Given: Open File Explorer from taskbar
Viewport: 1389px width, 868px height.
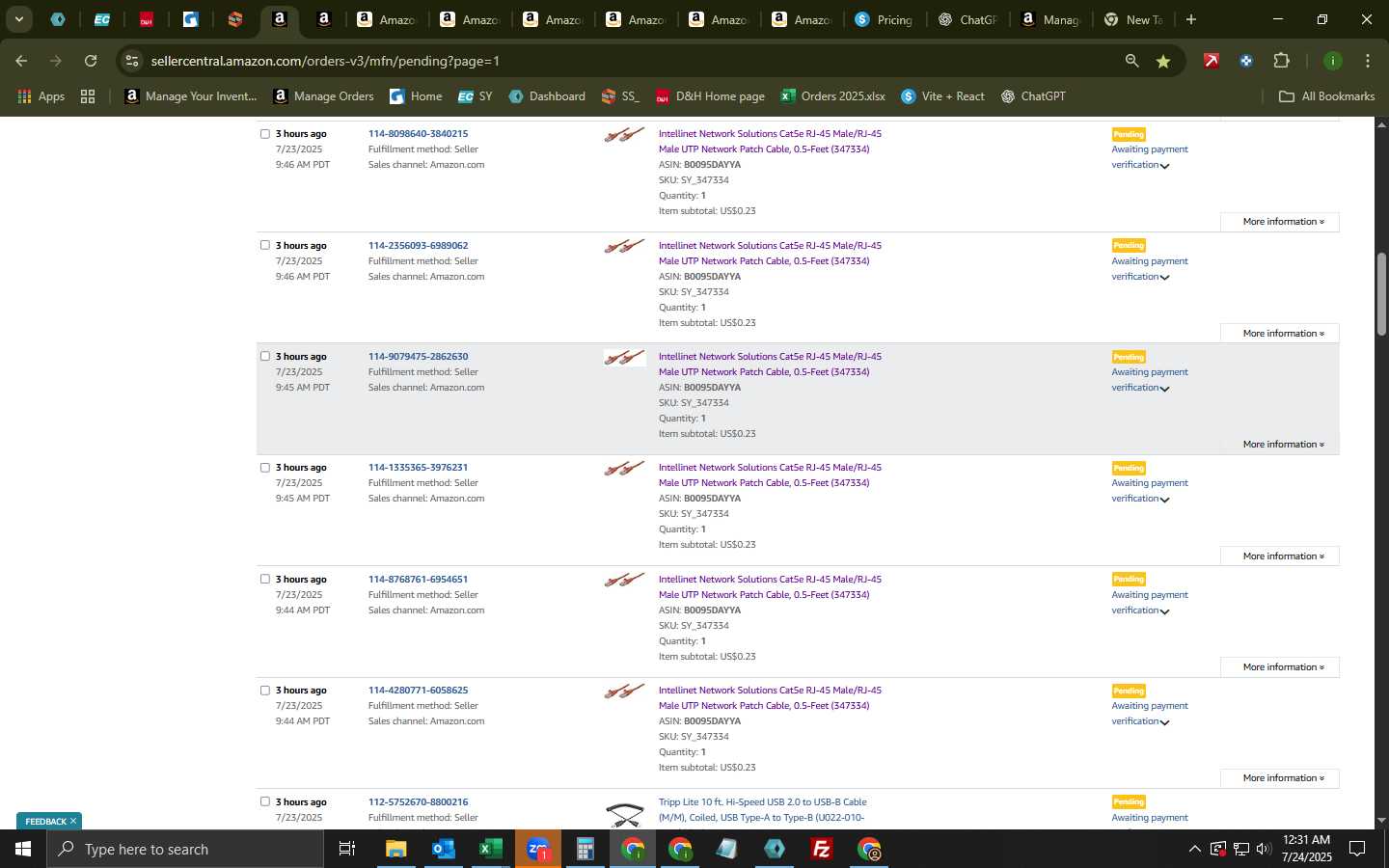Looking at the screenshot, I should [x=396, y=849].
